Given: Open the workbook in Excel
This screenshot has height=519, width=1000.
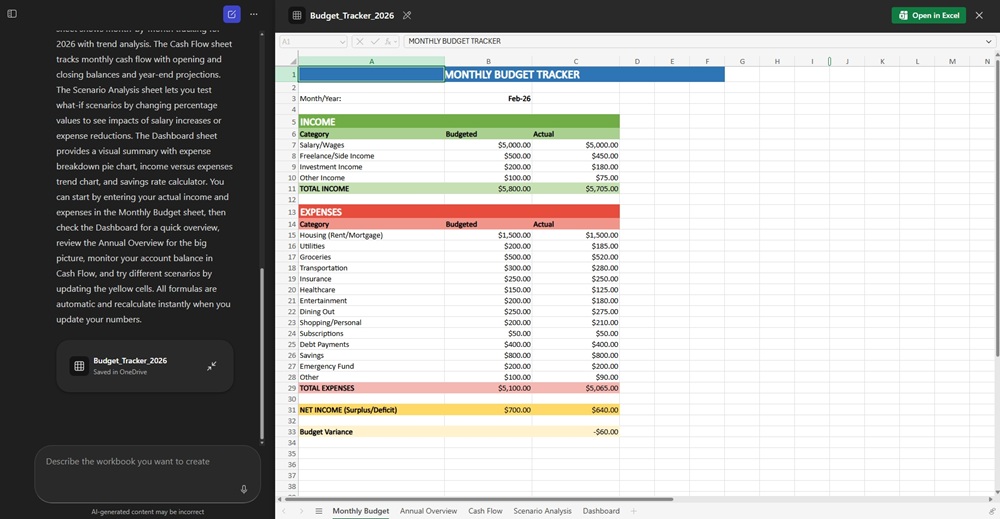Looking at the screenshot, I should tap(929, 15).
